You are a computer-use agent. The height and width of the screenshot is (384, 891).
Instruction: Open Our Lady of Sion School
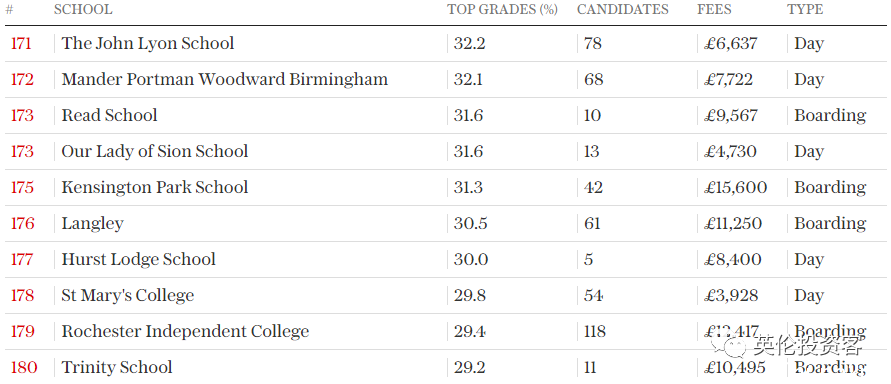155,151
